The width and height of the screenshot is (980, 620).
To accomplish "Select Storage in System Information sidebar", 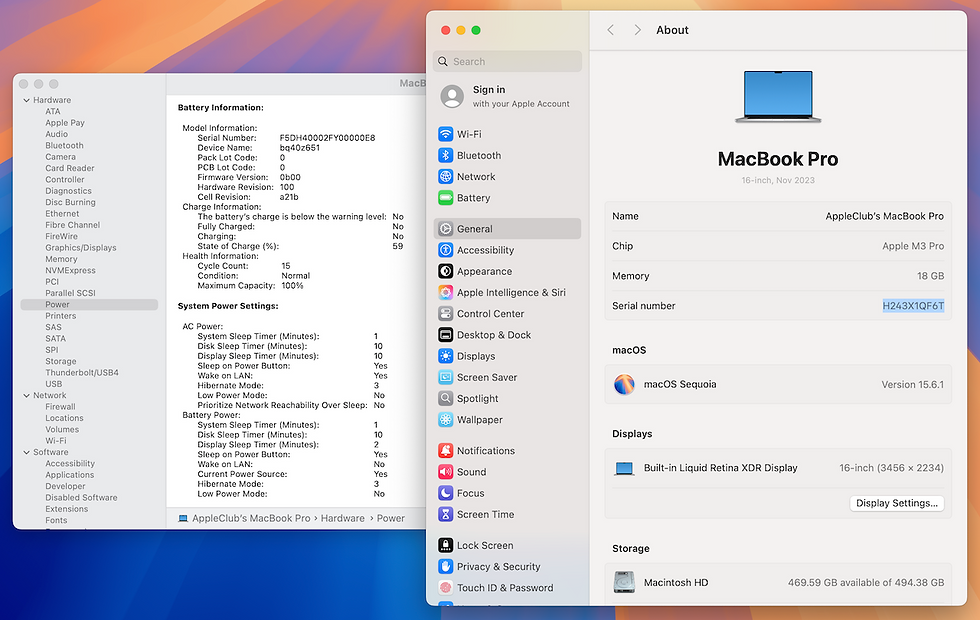I will (x=61, y=361).
